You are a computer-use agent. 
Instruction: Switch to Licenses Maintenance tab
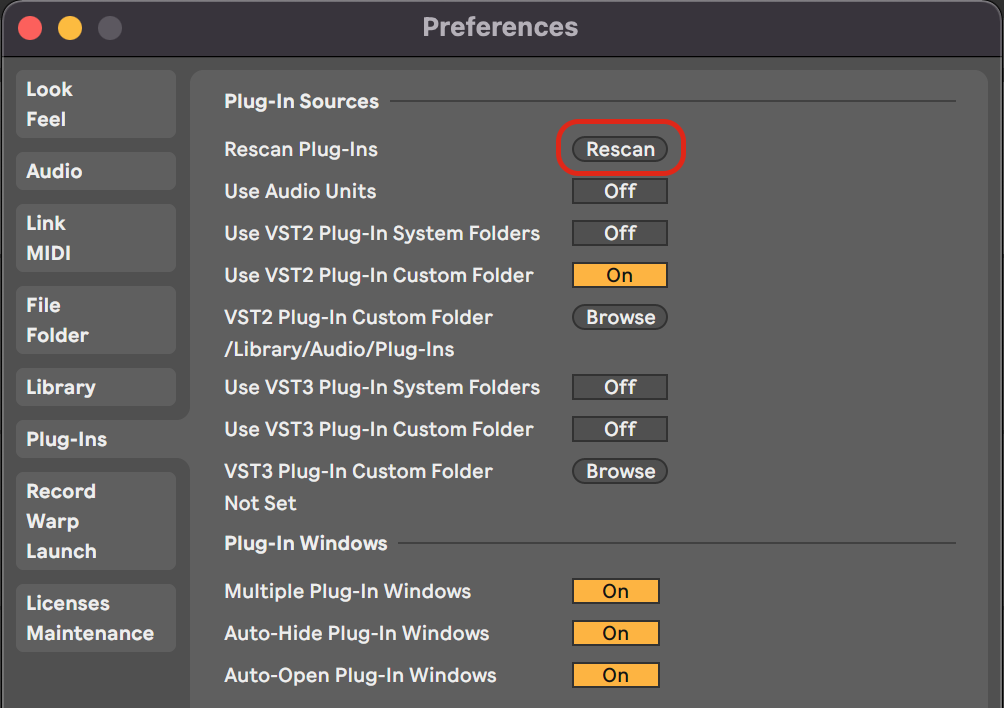tap(96, 618)
